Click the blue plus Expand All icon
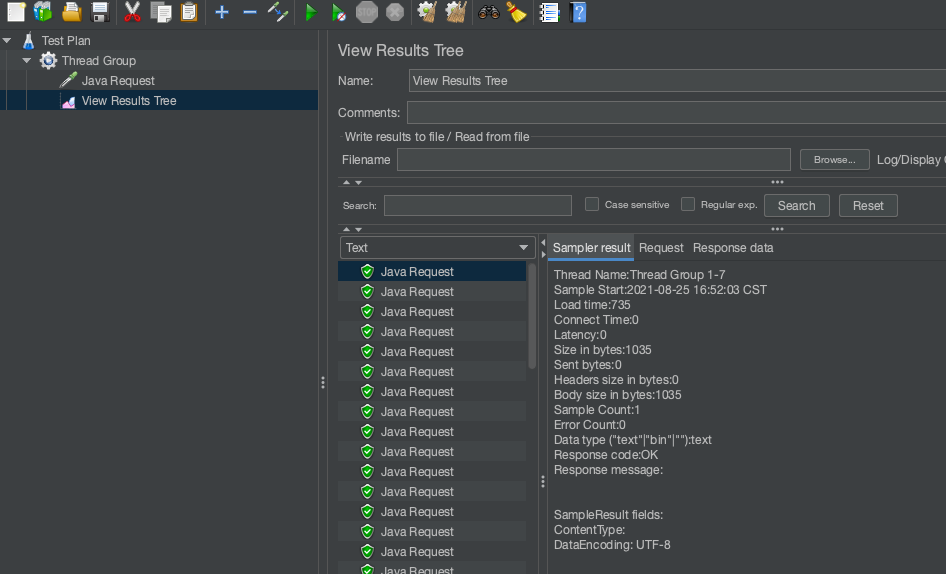This screenshot has height=574, width=946. pyautogui.click(x=221, y=12)
